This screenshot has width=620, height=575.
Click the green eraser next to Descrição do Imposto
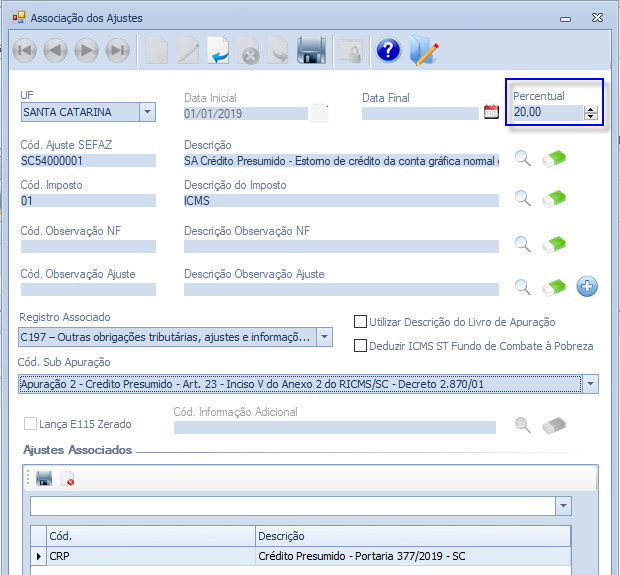[x=553, y=199]
